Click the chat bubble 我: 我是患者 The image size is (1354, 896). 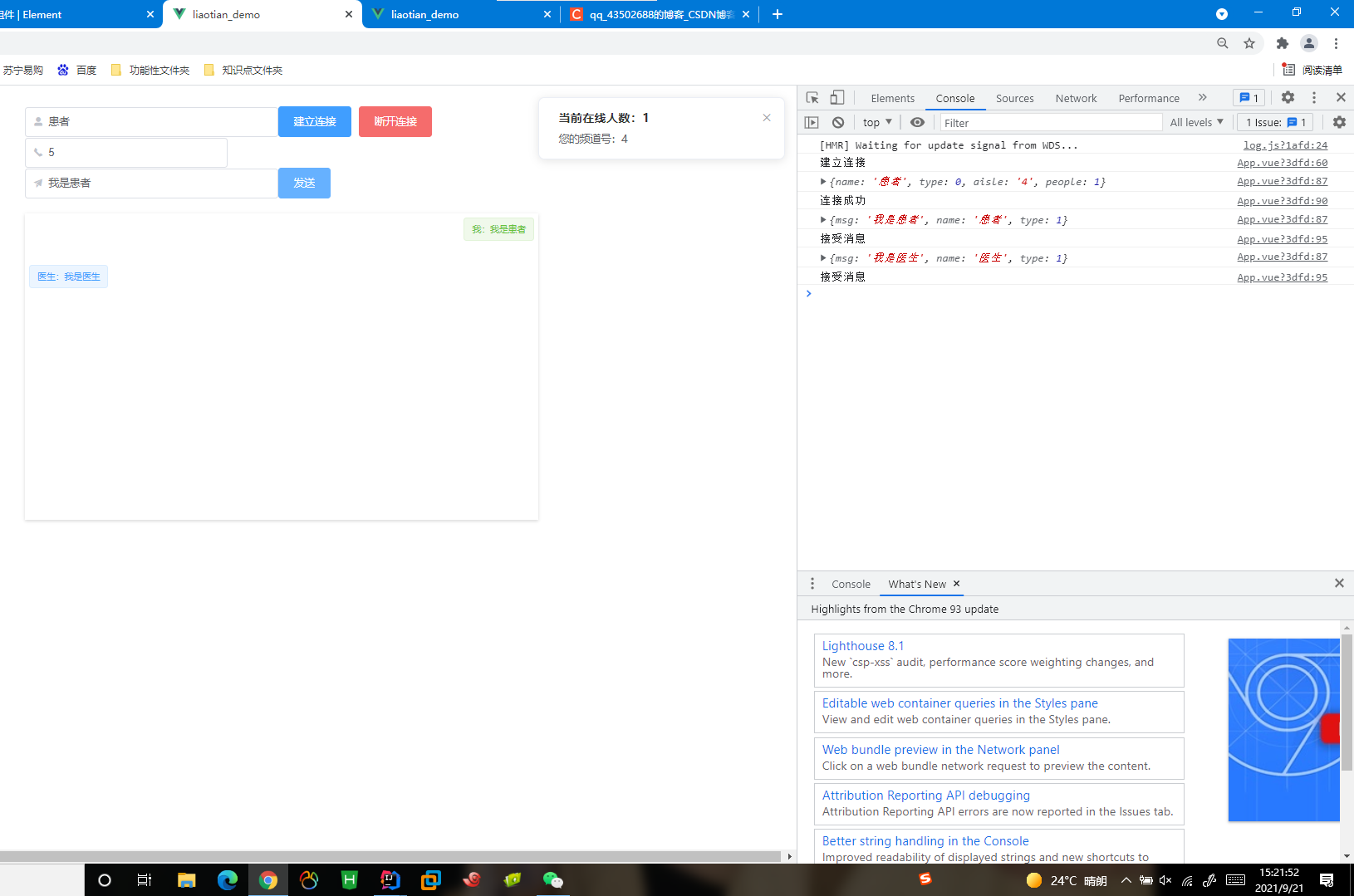[x=498, y=229]
